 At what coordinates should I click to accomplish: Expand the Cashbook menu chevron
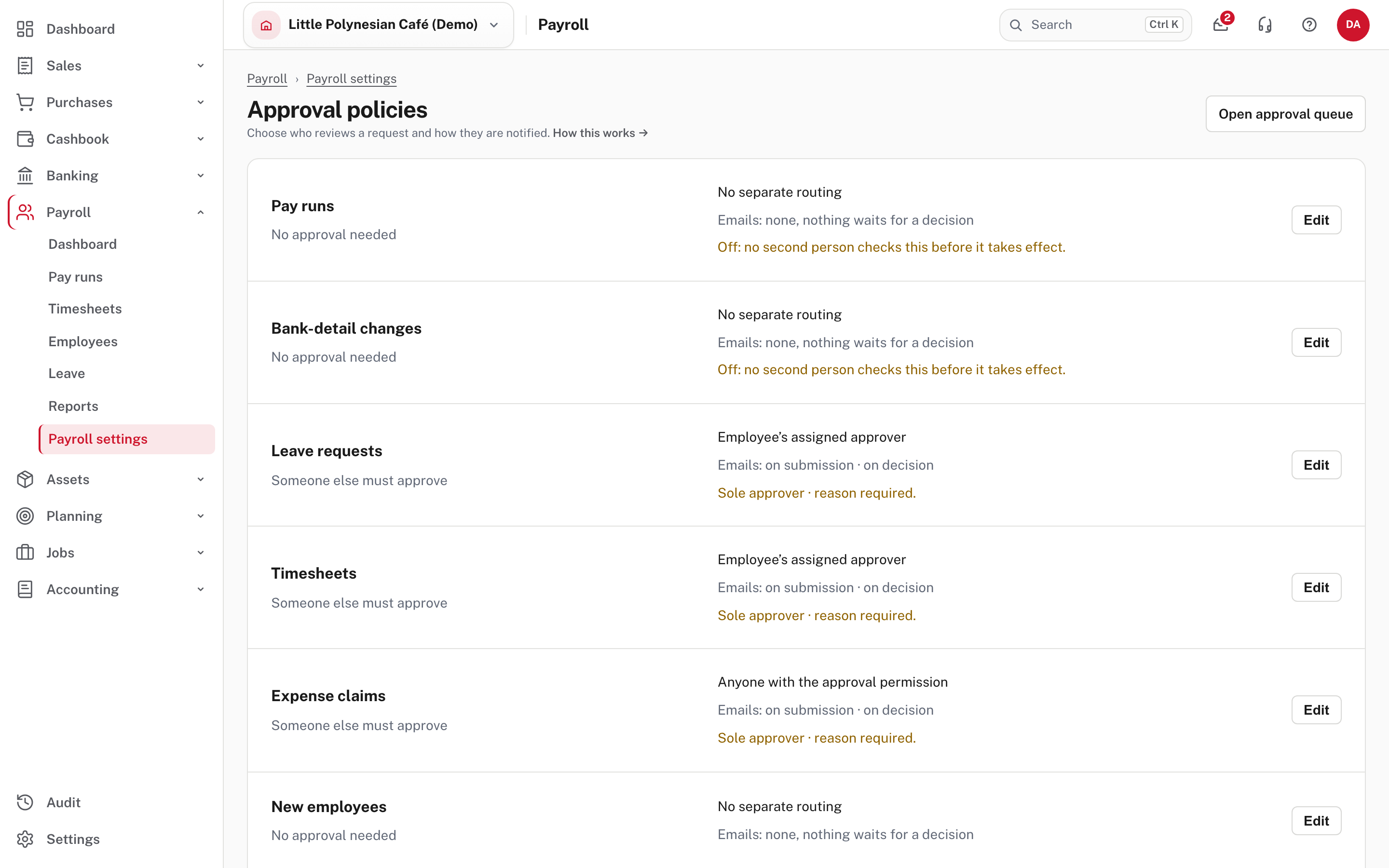coord(200,139)
